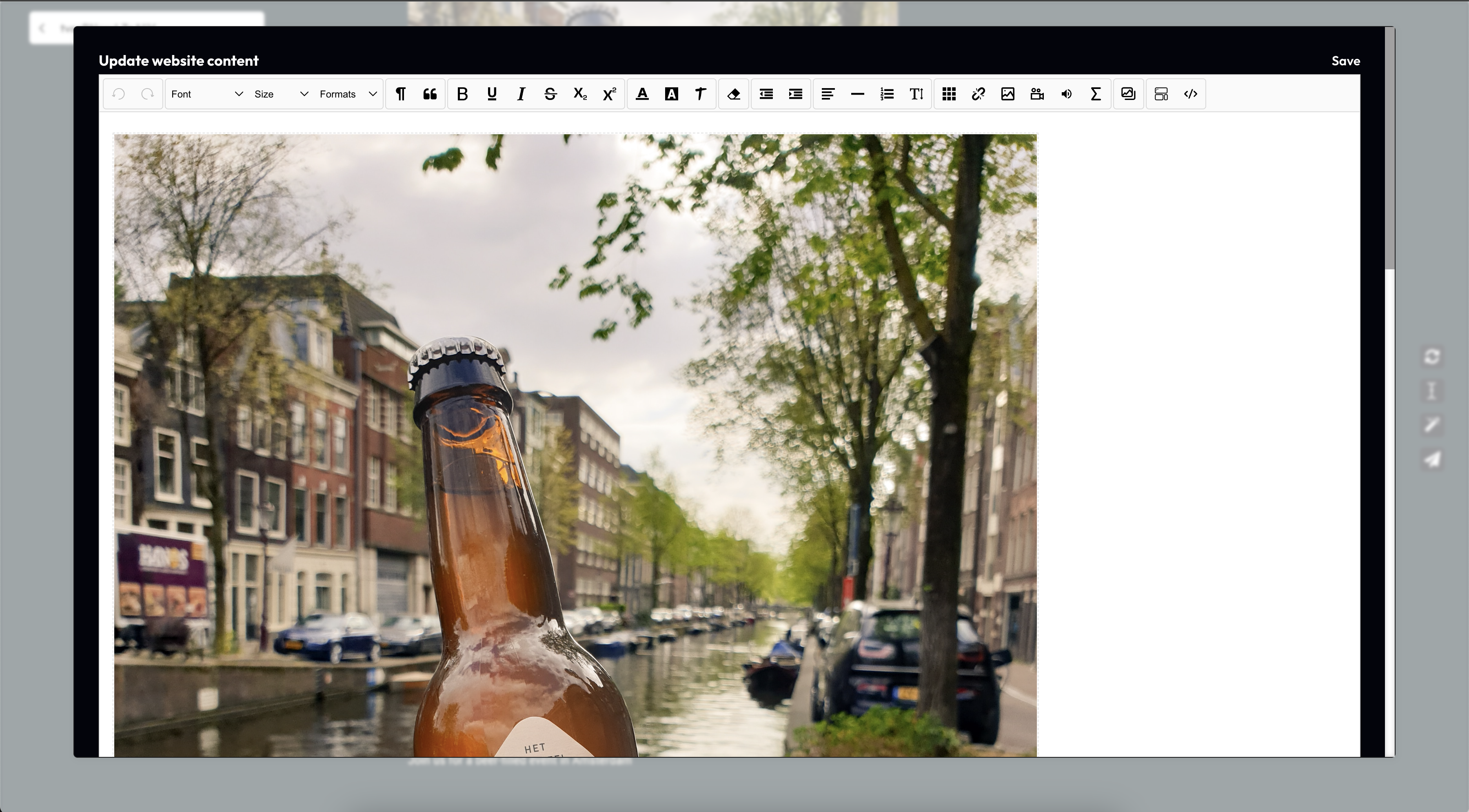Insert a math formula with the sigma icon

pyautogui.click(x=1096, y=94)
